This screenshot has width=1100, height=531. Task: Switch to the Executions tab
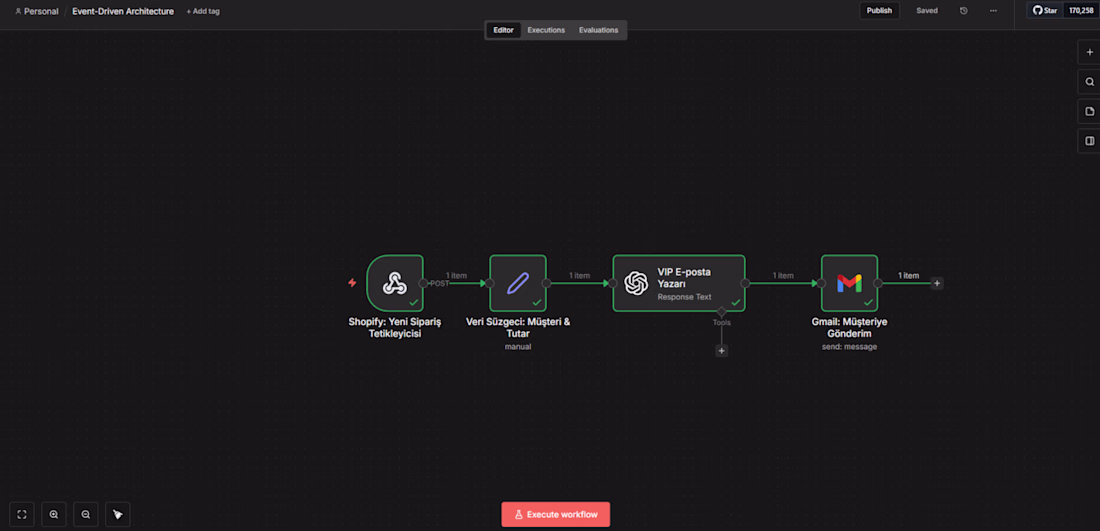(546, 30)
